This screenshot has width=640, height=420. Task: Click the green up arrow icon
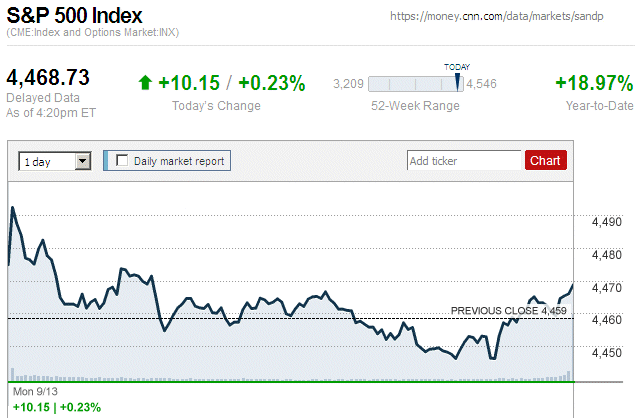[145, 83]
